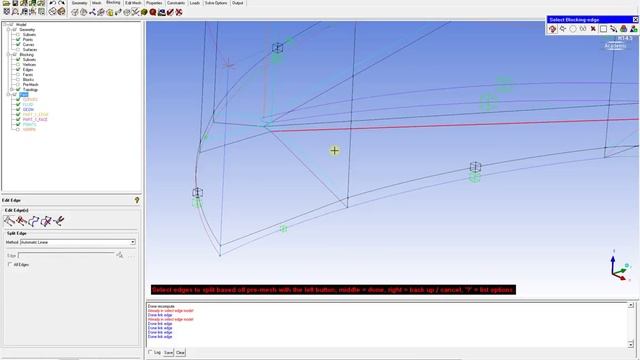Collapse the Blocking tree node
The height and width of the screenshot is (360, 640).
coord(9,55)
